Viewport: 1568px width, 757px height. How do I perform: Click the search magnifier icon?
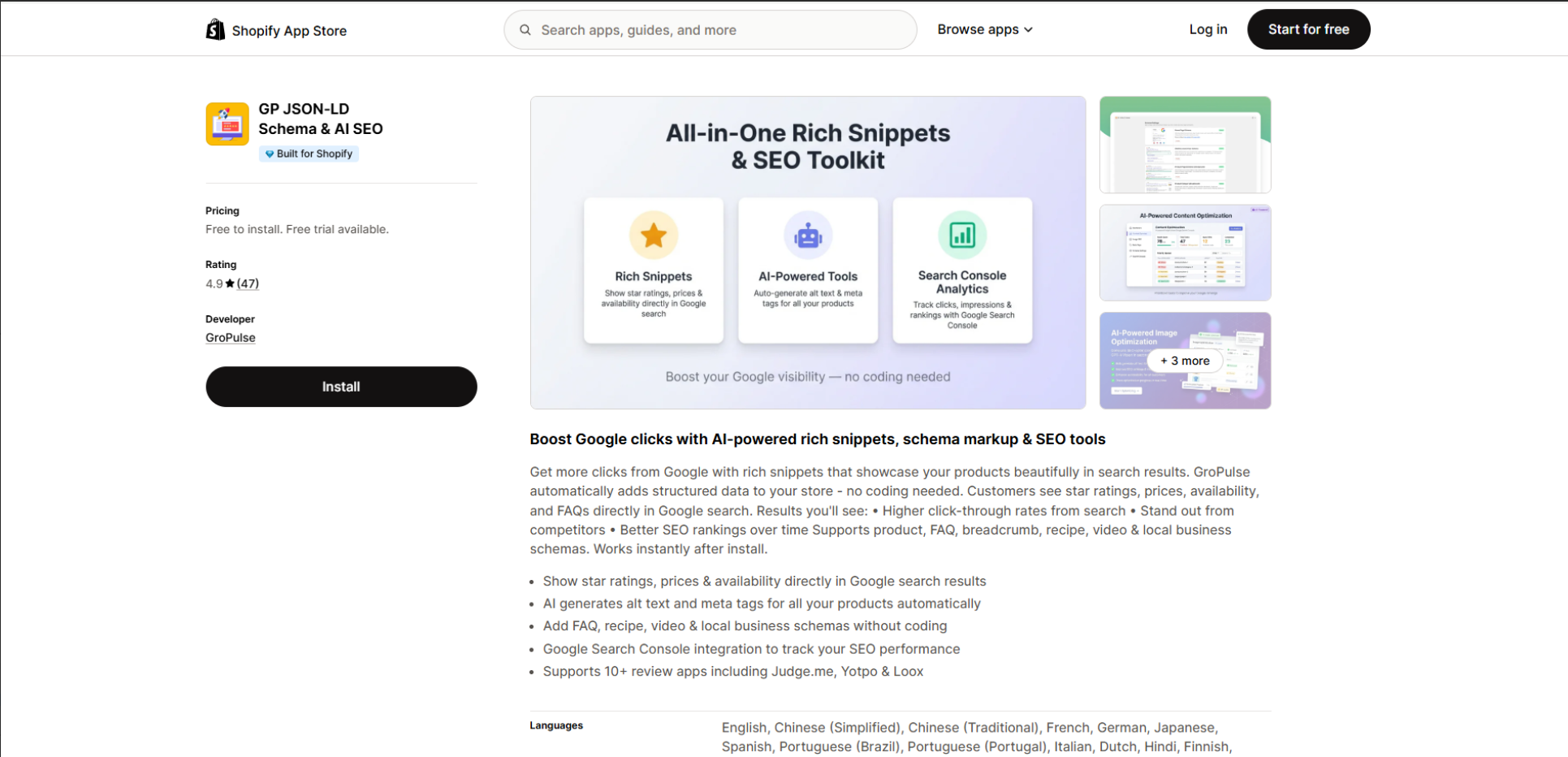tap(525, 30)
